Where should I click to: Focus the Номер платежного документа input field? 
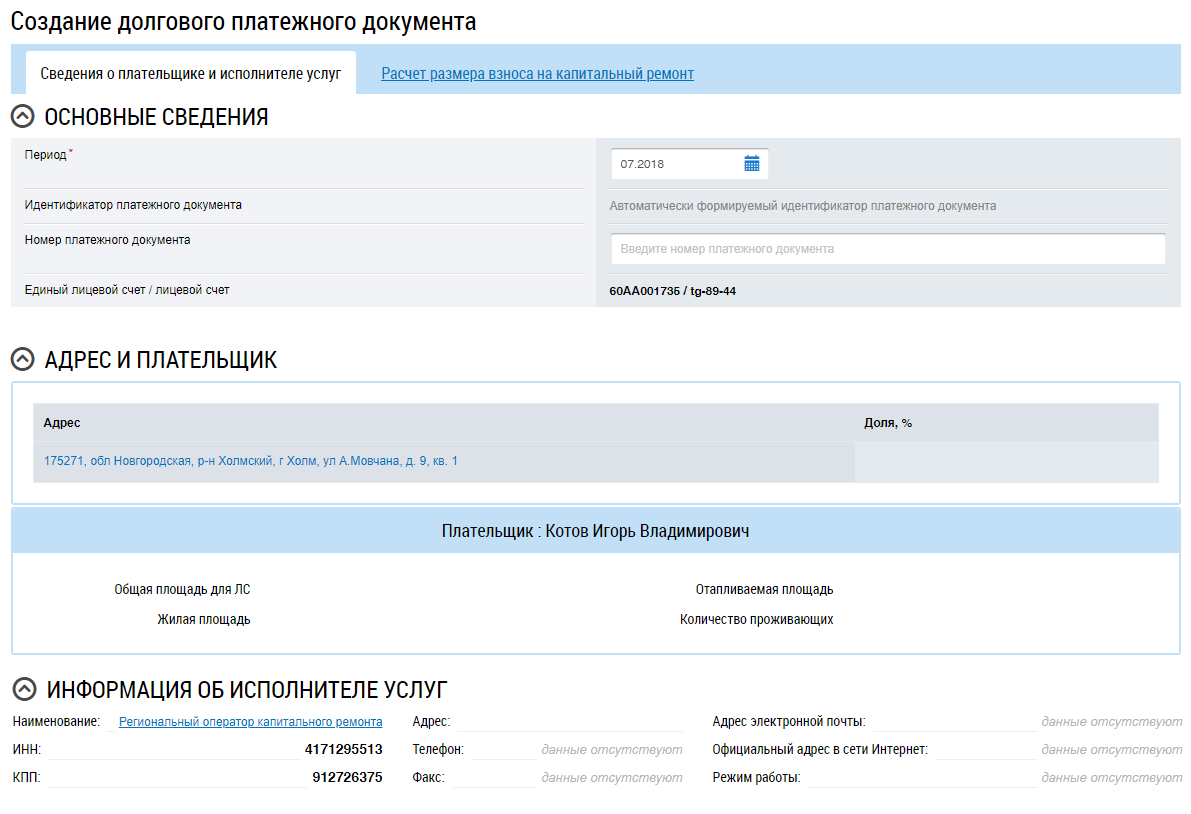pos(887,249)
